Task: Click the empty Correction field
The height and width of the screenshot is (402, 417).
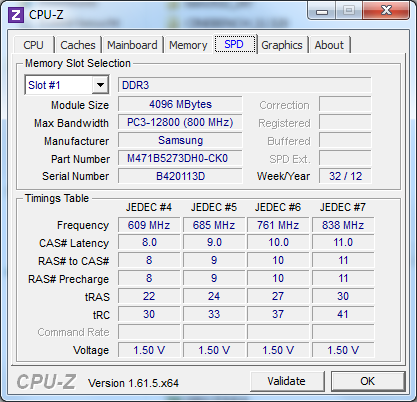Action: tap(345, 104)
